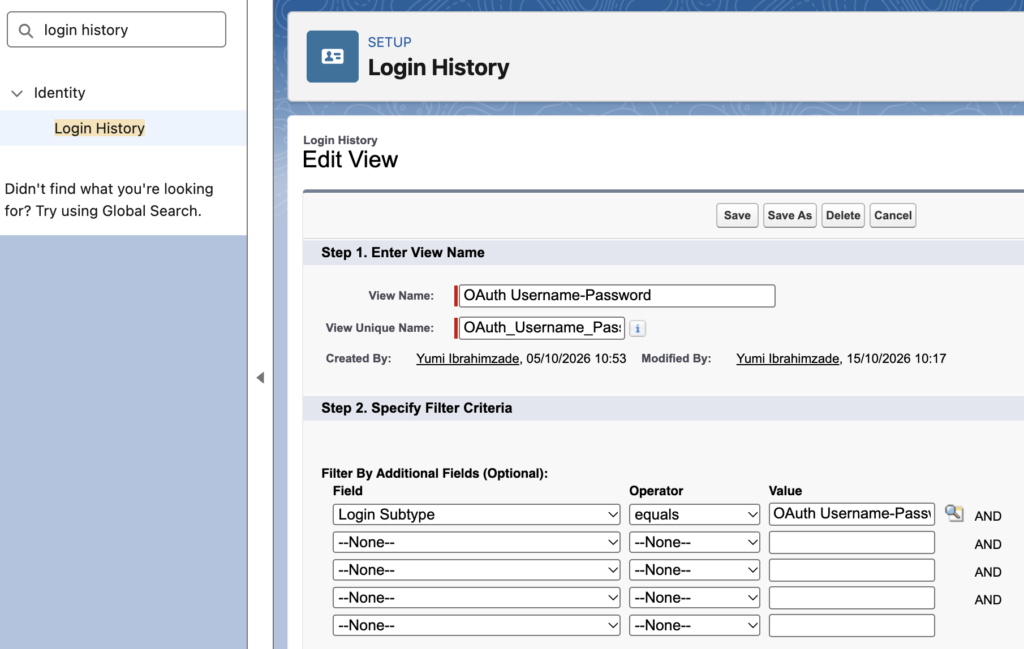
Task: Collapse the sidebar with the arrow handle
Action: (x=260, y=377)
